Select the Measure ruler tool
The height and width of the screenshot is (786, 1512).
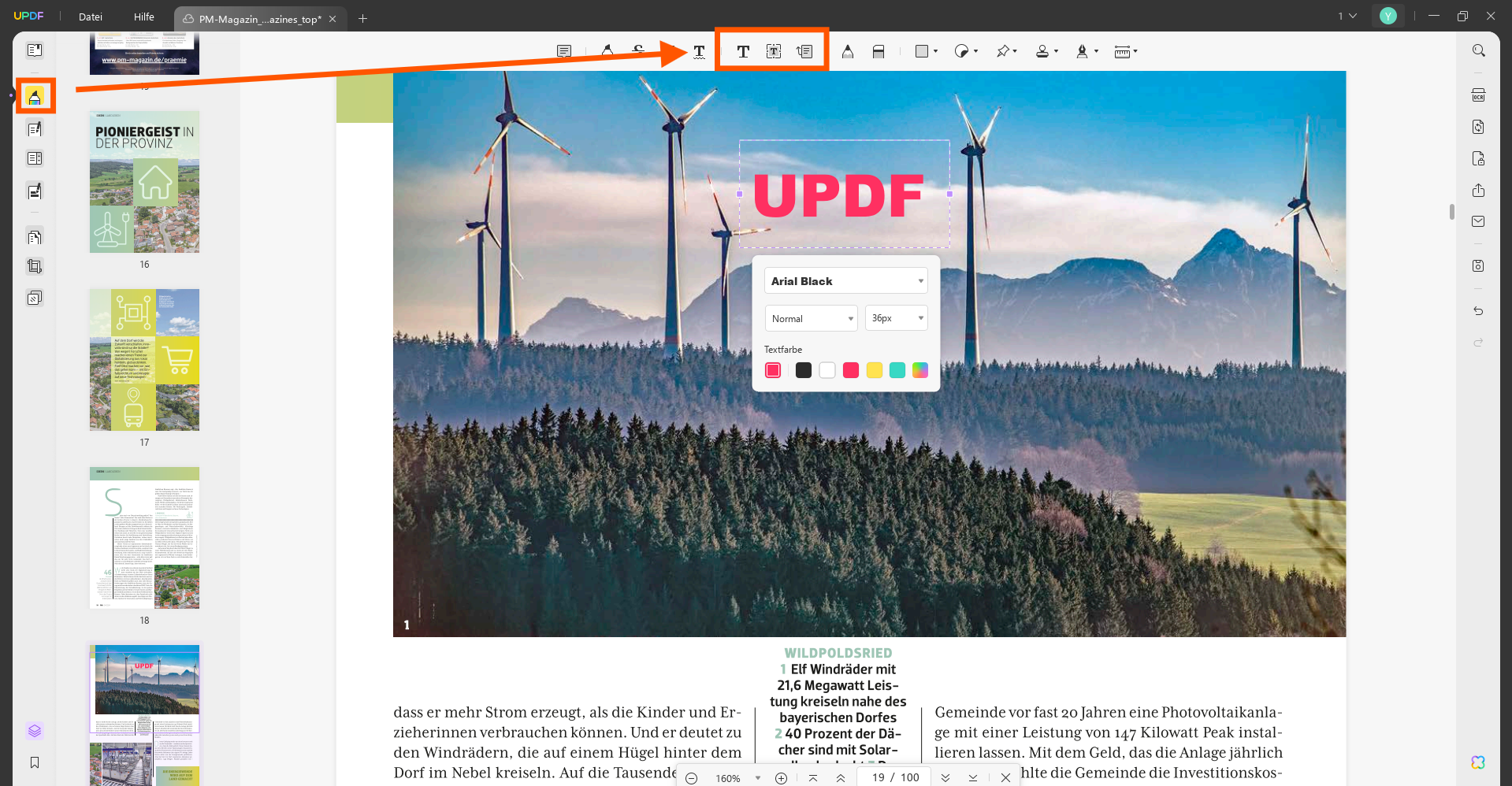[1123, 52]
